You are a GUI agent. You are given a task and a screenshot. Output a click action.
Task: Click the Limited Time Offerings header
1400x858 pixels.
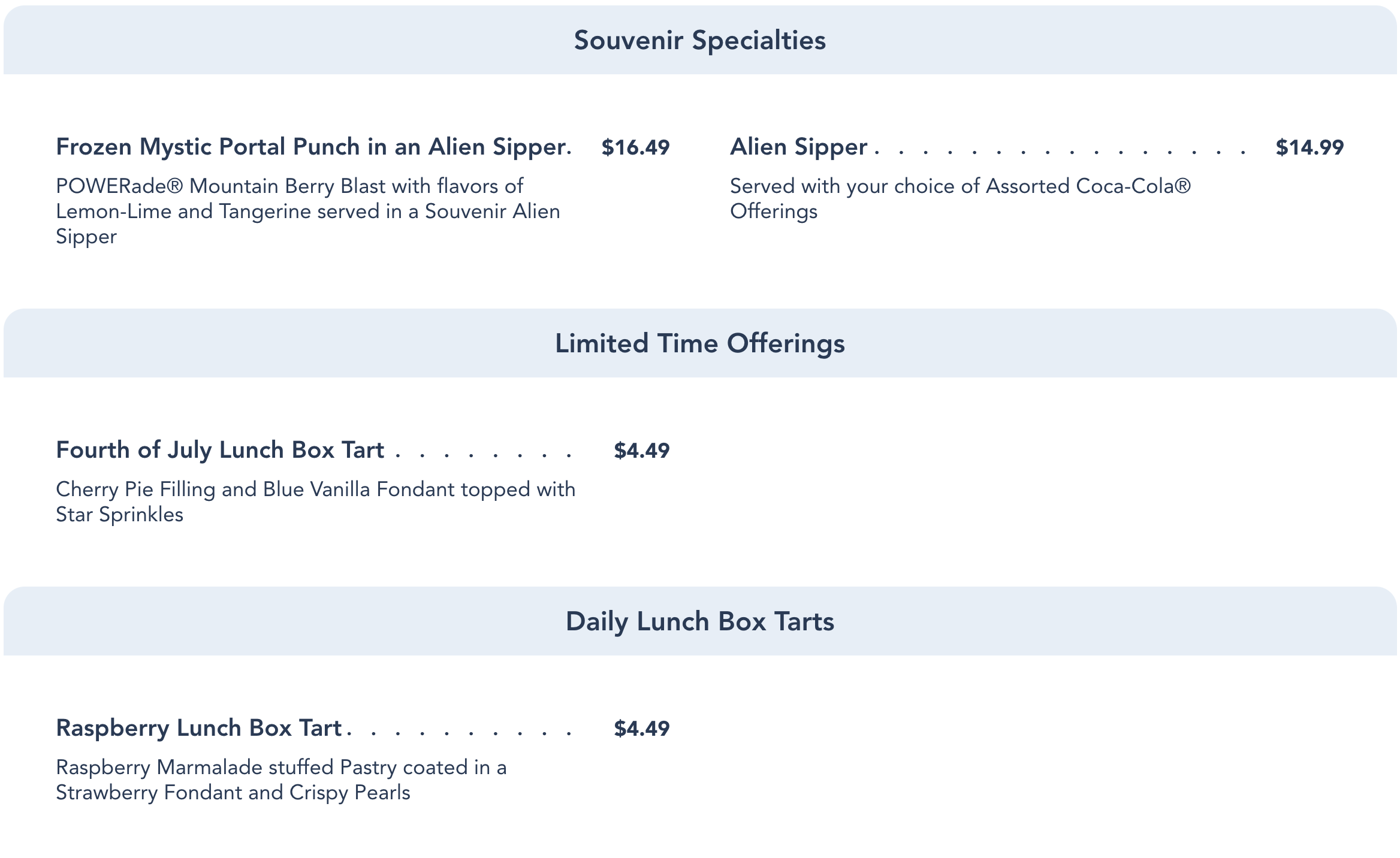tap(699, 344)
